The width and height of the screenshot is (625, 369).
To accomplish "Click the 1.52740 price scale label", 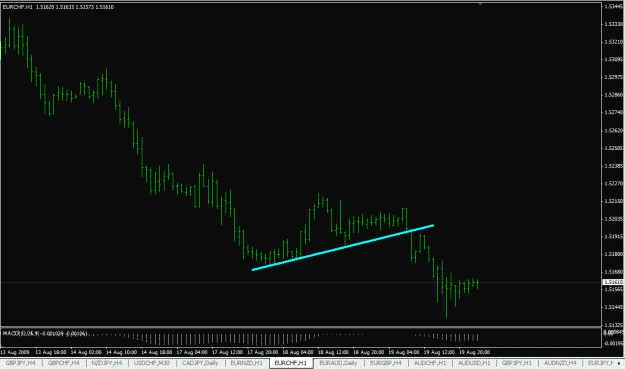I will click(x=614, y=112).
